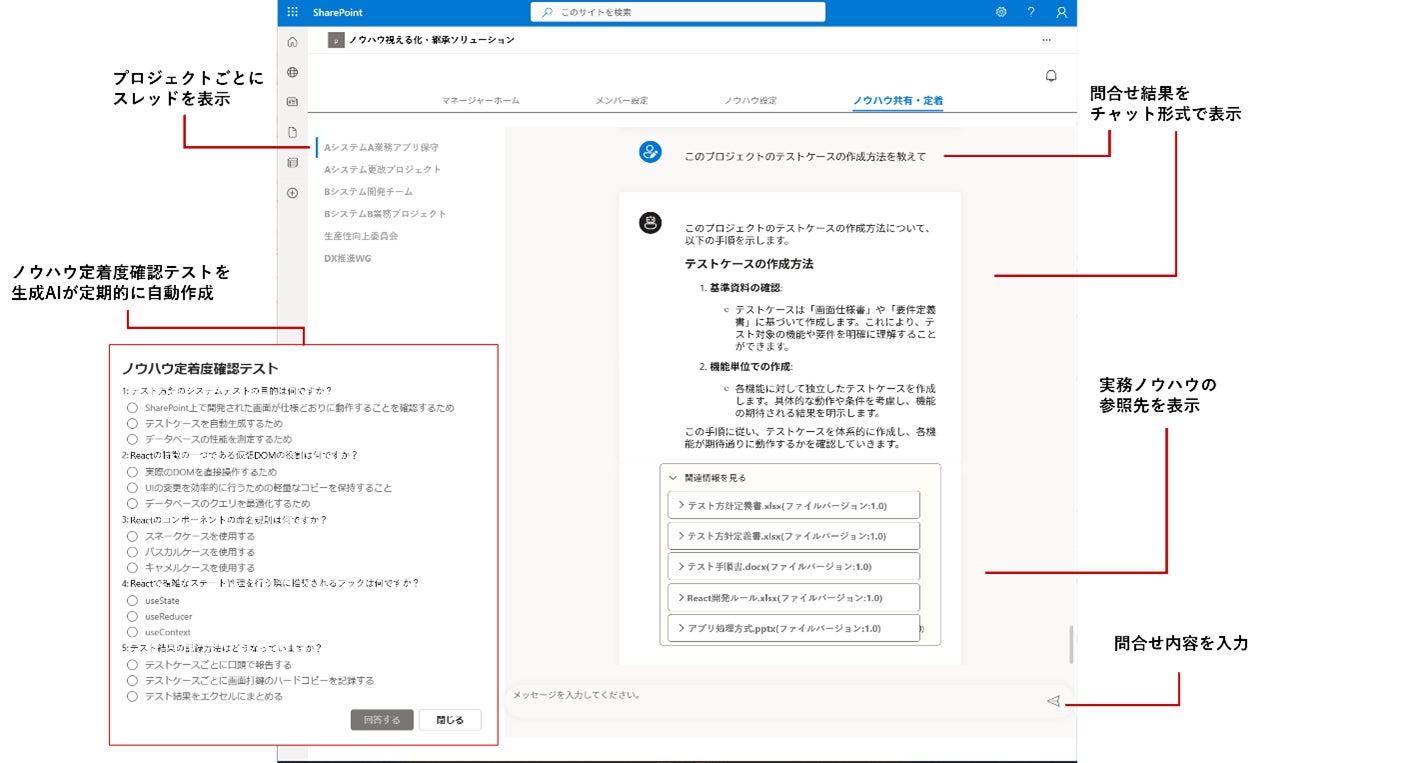Image resolution: width=1409 pixels, height=763 pixels.
Task: Click the メッセージを入力してください input field
Action: click(770, 700)
